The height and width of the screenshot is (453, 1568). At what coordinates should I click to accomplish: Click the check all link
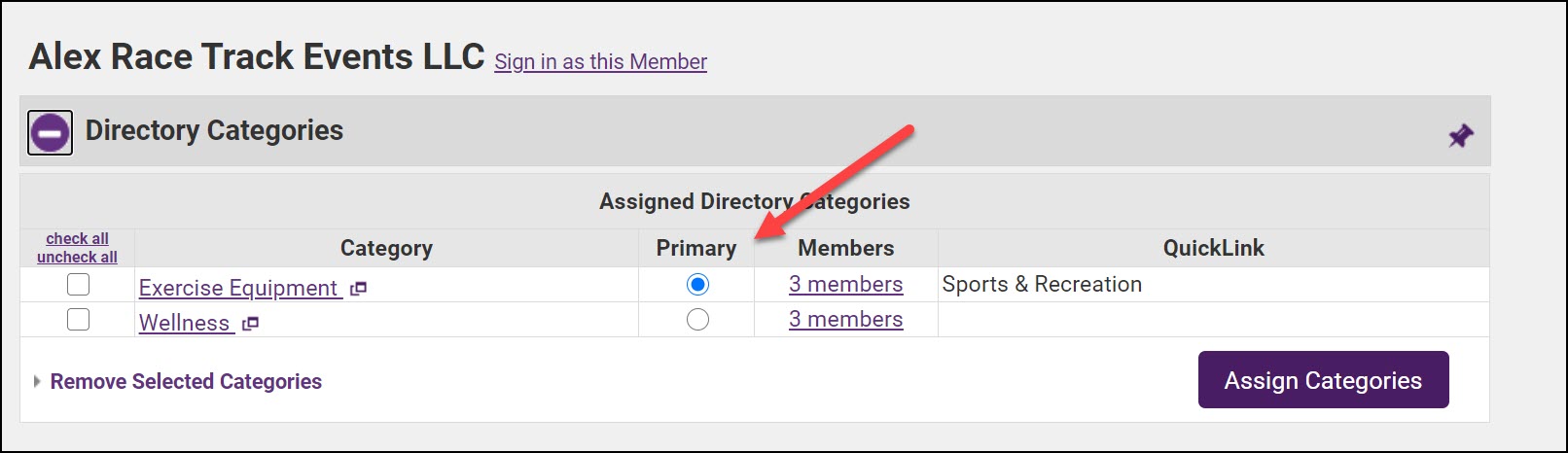(77, 239)
